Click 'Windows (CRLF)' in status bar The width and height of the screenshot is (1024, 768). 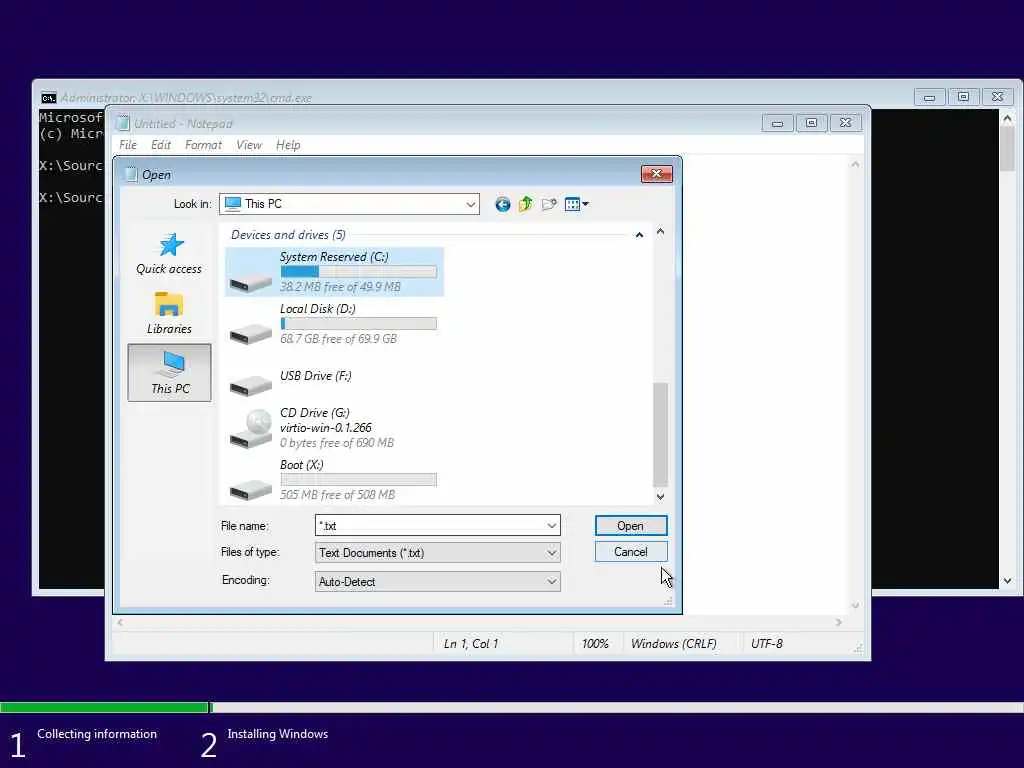[x=673, y=644]
